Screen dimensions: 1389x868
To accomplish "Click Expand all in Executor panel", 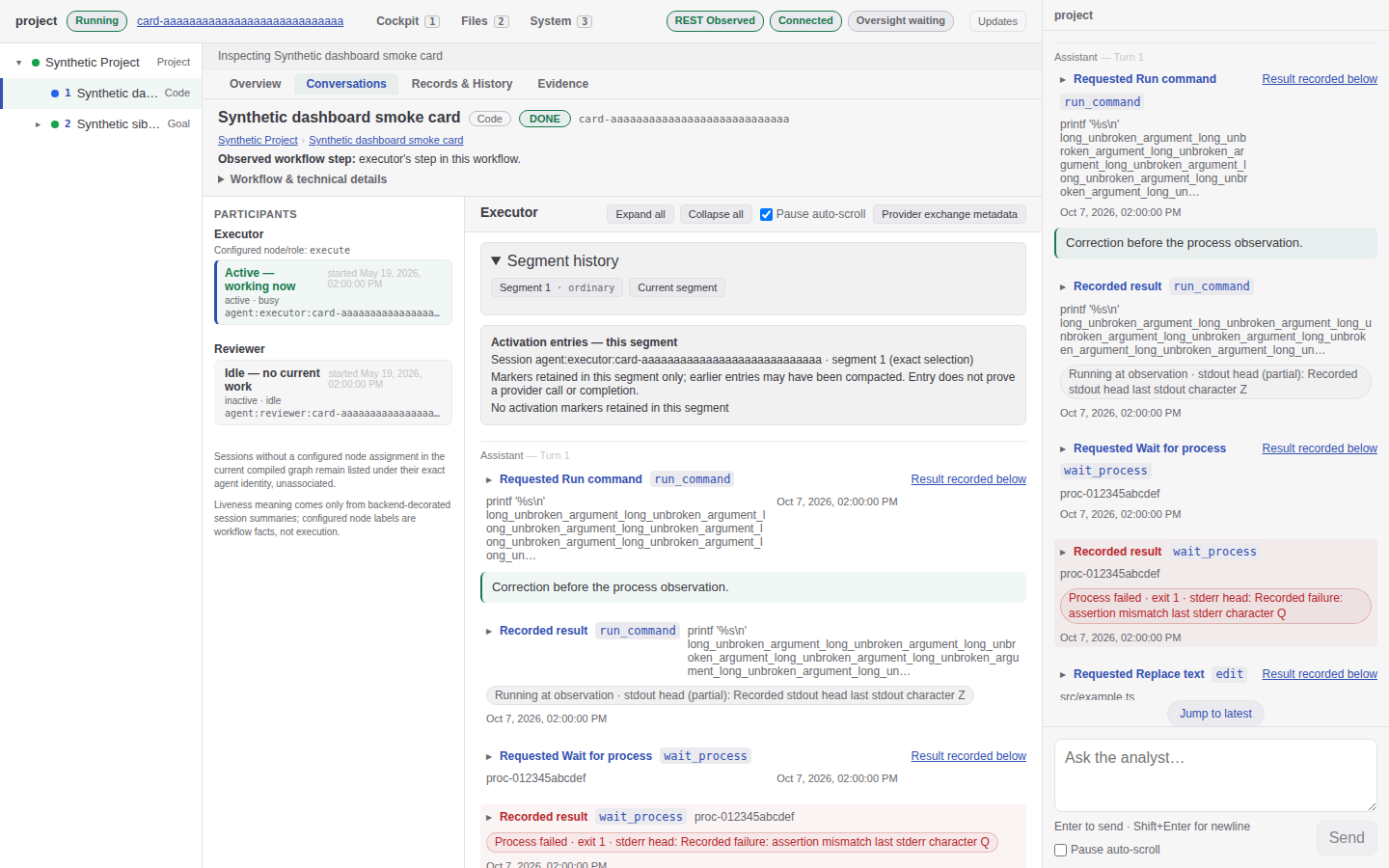I will click(640, 214).
